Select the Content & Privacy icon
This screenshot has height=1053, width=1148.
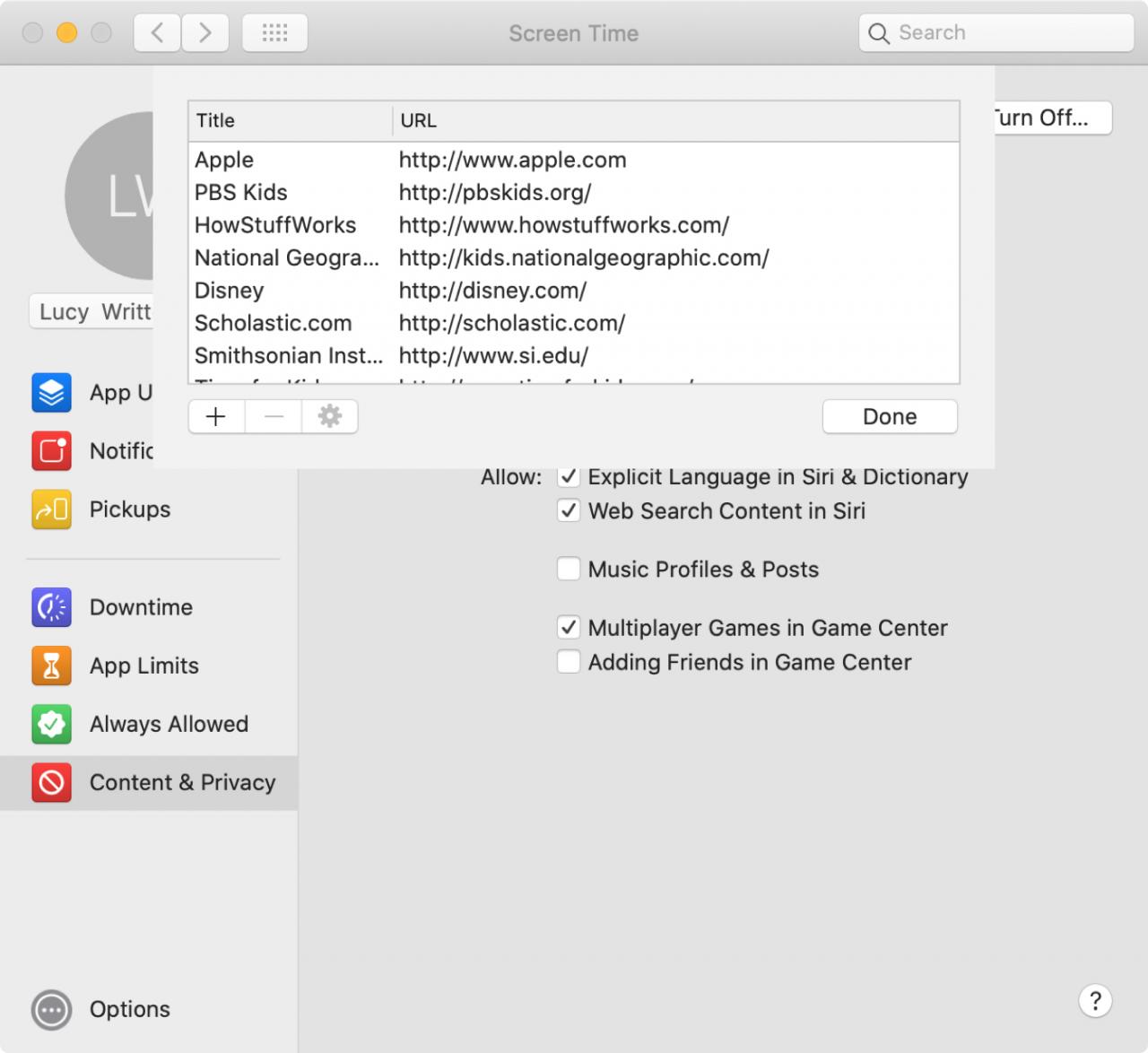pyautogui.click(x=51, y=782)
